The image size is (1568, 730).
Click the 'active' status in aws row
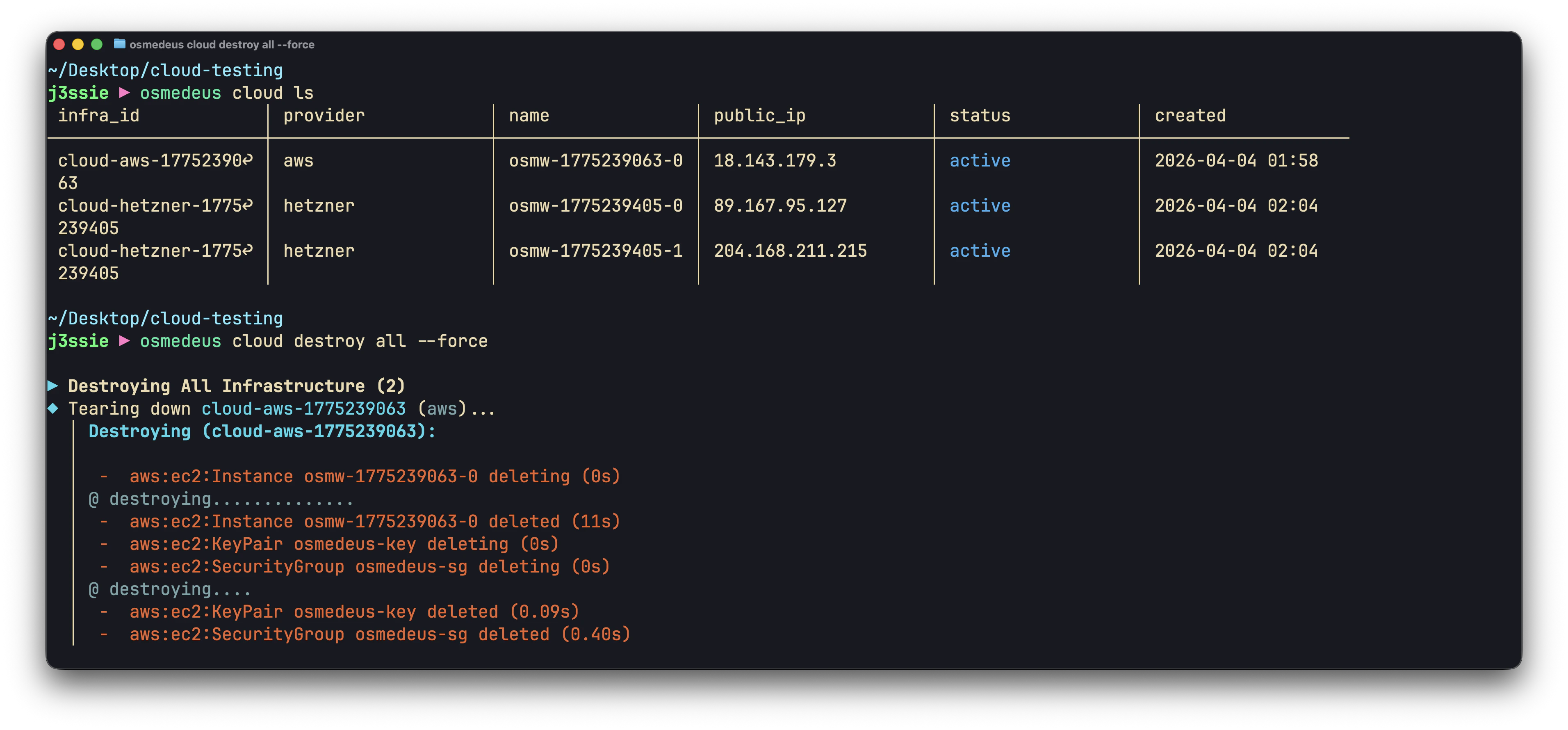pyautogui.click(x=980, y=160)
